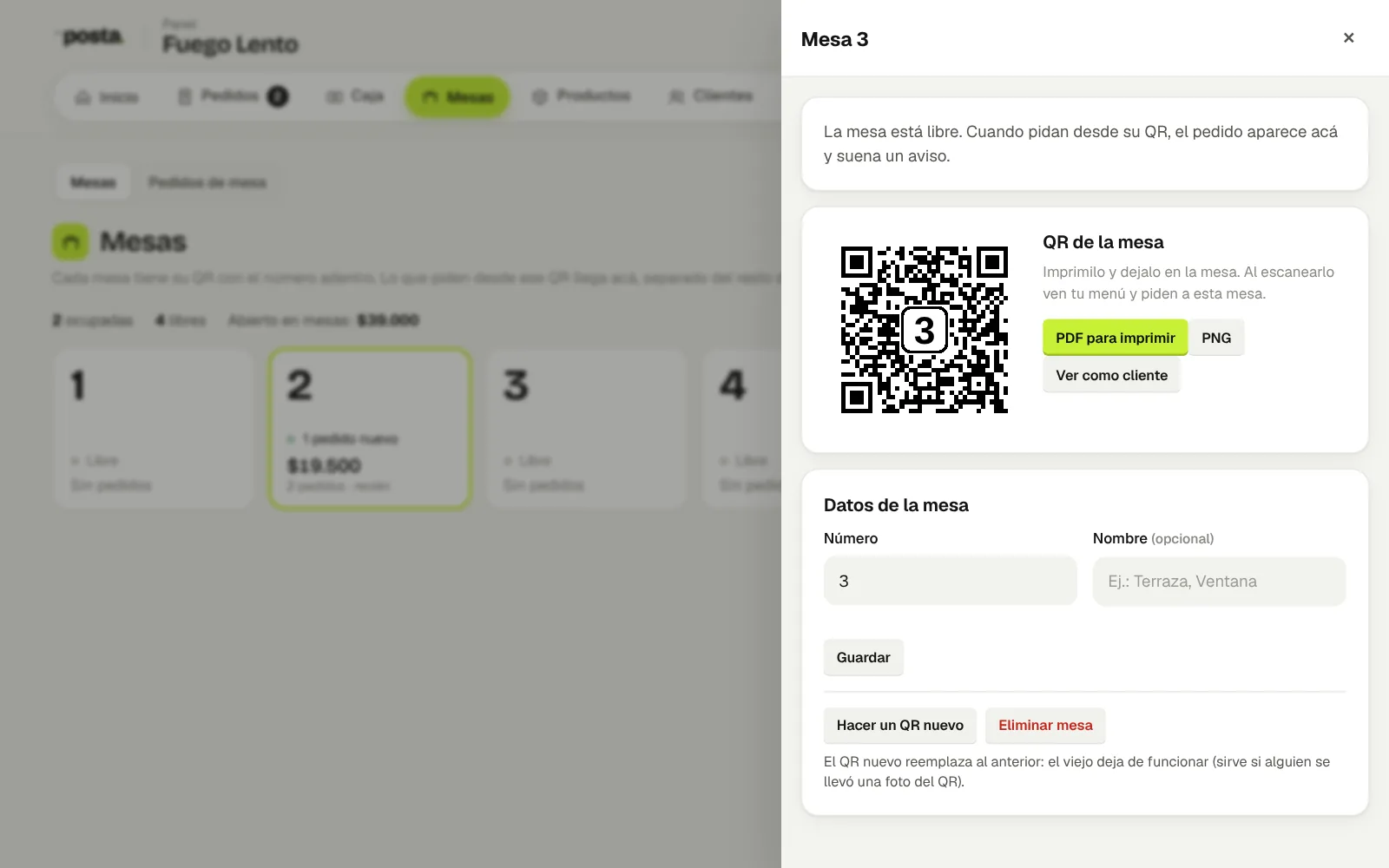Click the Clientes people icon
The image size is (1389, 868).
(676, 96)
